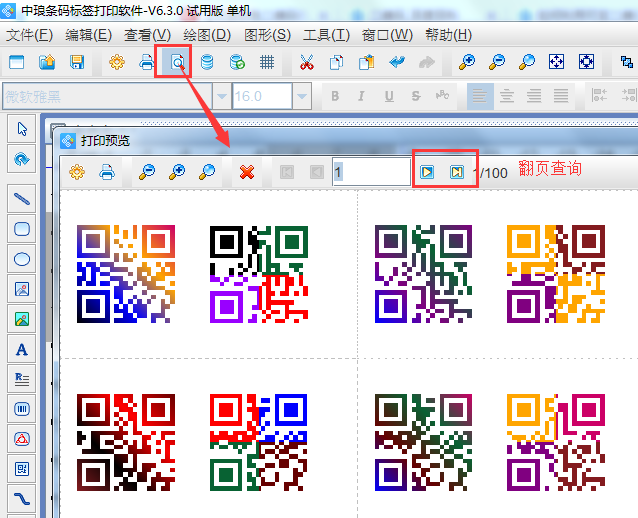Expand the font name dropdown

point(215,97)
